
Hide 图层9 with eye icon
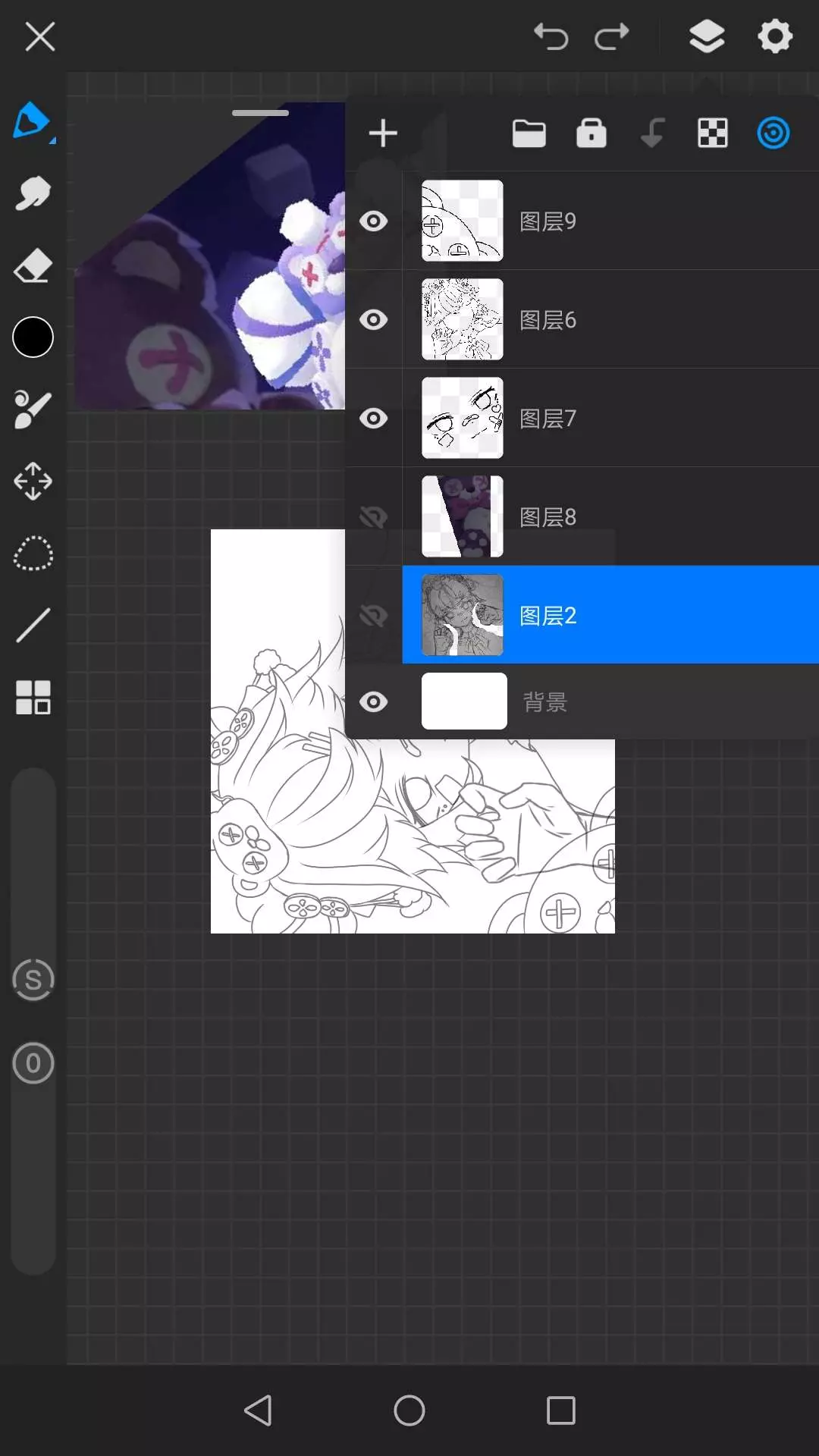pyautogui.click(x=373, y=221)
